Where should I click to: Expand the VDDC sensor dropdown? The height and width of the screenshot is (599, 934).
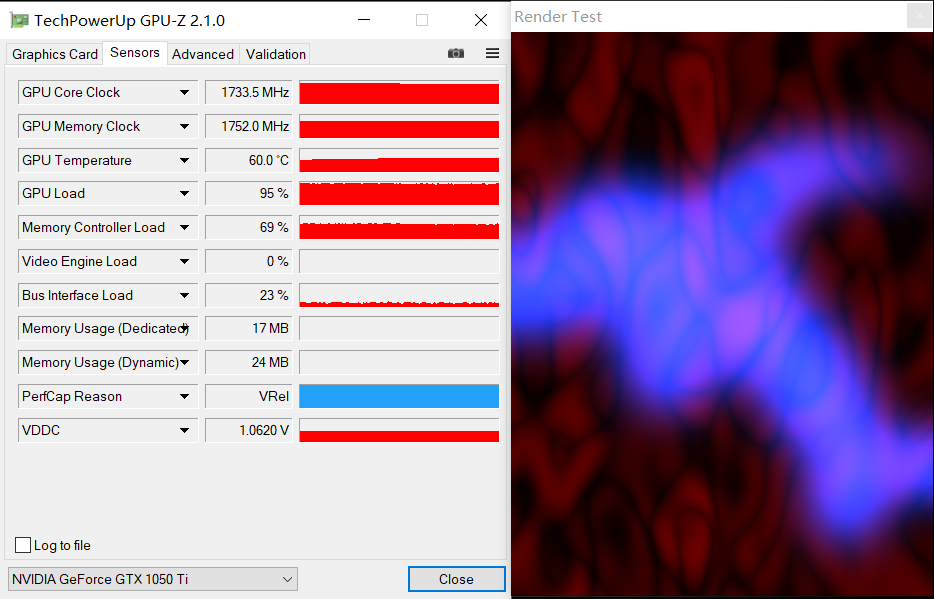185,430
